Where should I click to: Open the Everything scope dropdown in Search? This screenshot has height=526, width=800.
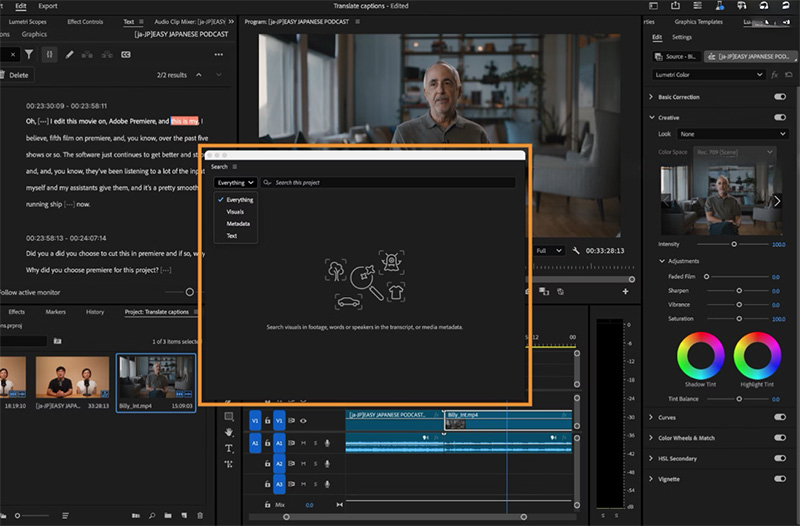tap(235, 183)
